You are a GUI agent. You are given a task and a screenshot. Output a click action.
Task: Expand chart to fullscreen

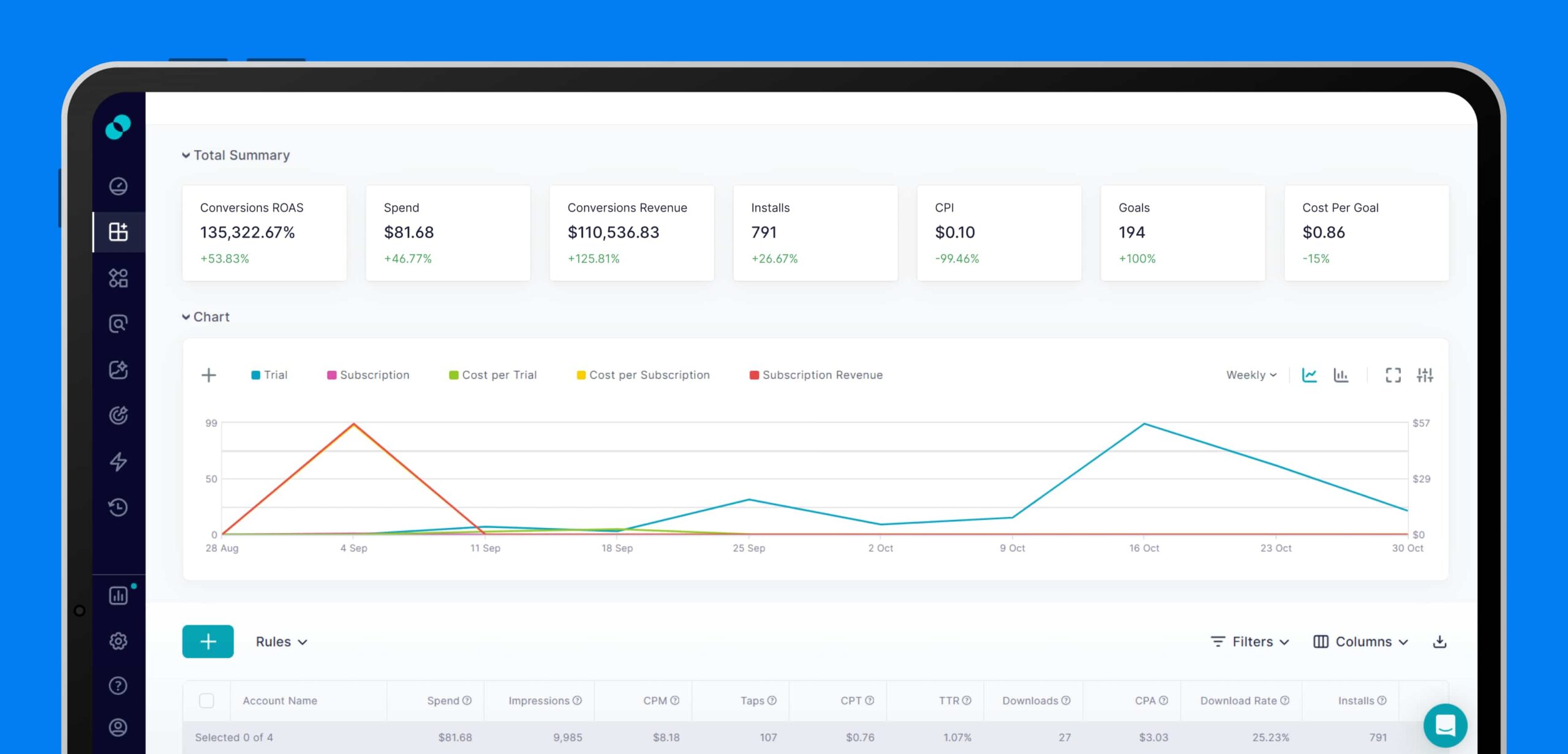(x=1393, y=375)
